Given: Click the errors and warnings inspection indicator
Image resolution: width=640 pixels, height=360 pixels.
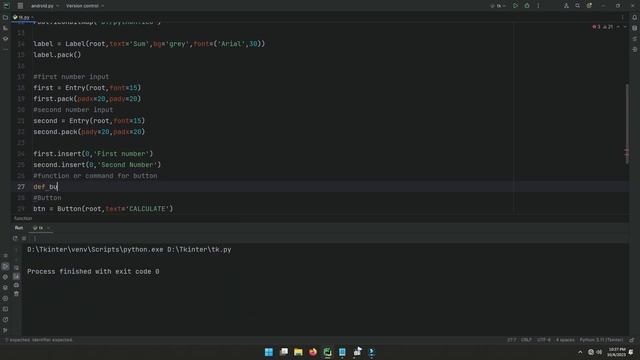Looking at the screenshot, I should 602,27.
